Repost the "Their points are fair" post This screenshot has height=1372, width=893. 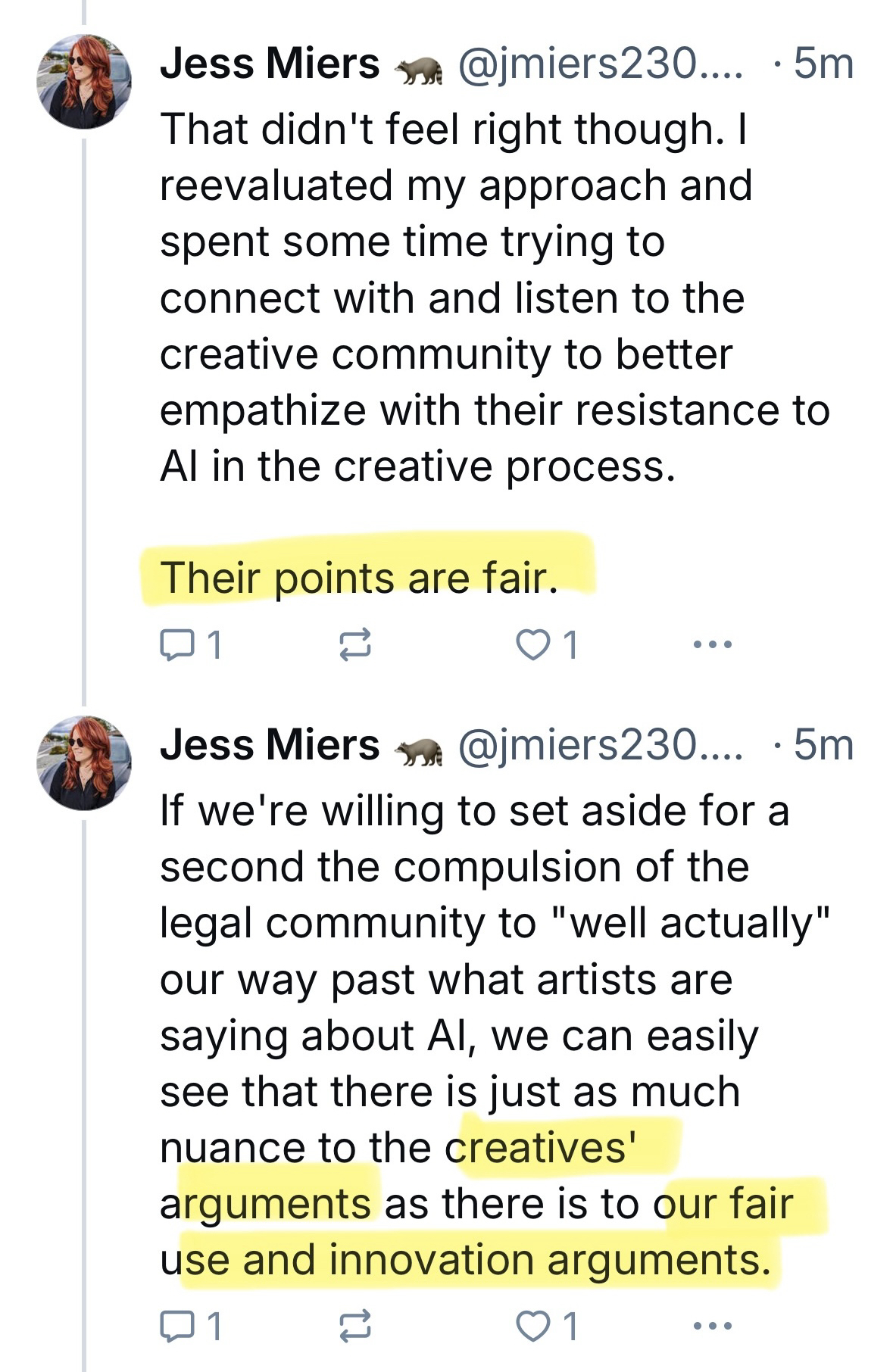(354, 645)
